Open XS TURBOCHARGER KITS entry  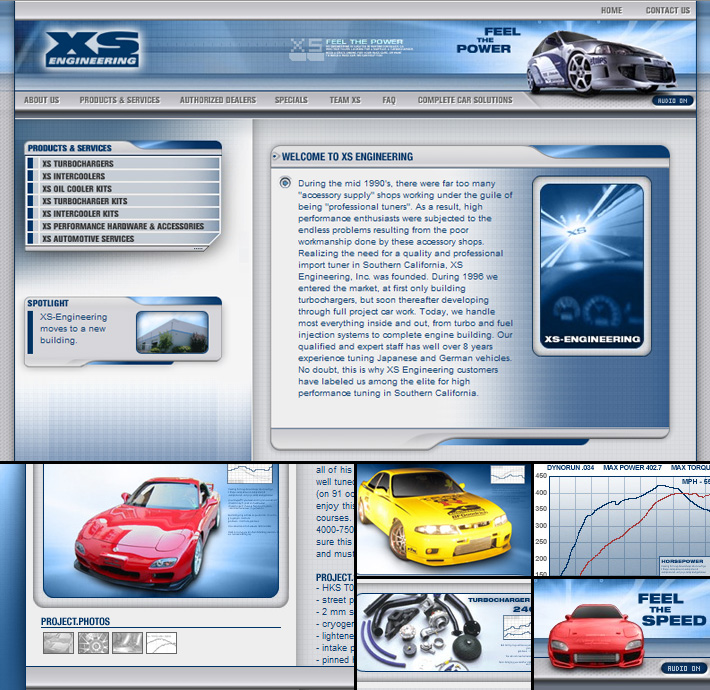[123, 201]
